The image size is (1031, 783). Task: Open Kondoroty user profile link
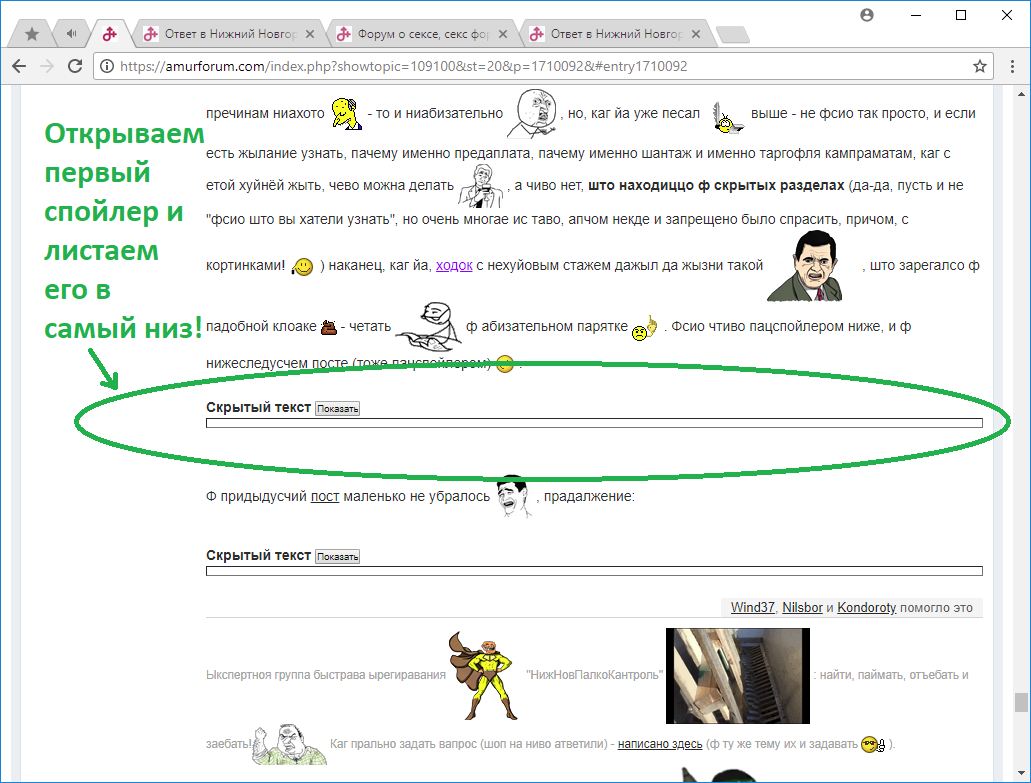pyautogui.click(x=866, y=607)
